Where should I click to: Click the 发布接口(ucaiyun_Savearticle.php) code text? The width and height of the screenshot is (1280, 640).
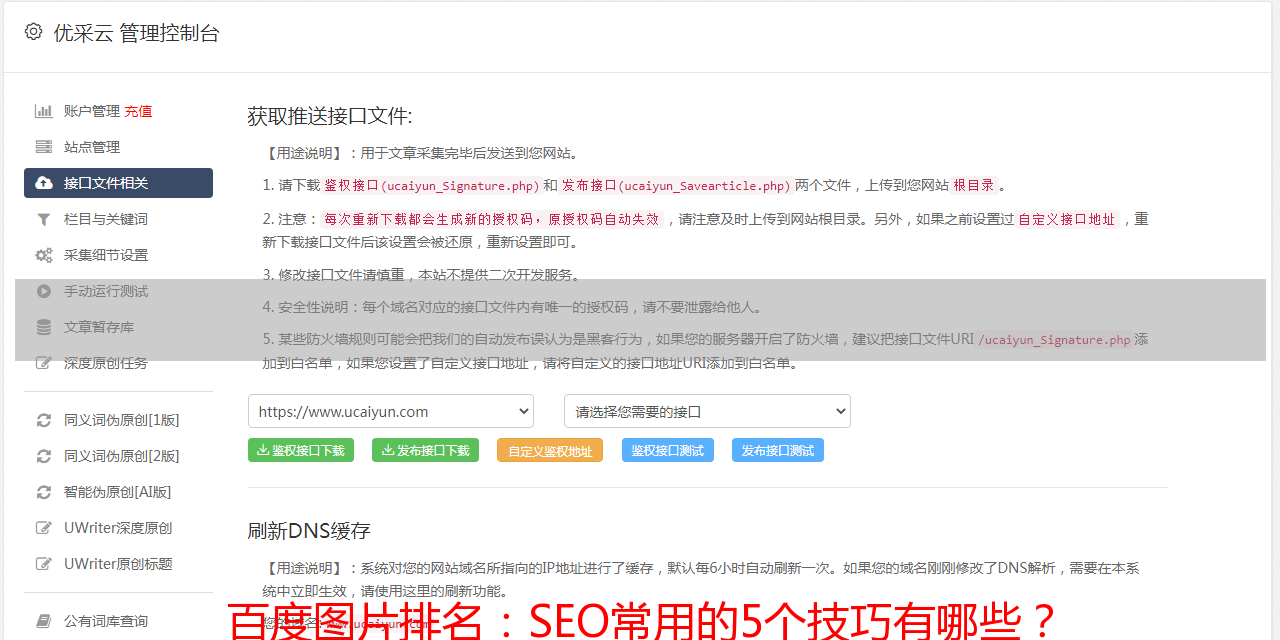tap(676, 186)
